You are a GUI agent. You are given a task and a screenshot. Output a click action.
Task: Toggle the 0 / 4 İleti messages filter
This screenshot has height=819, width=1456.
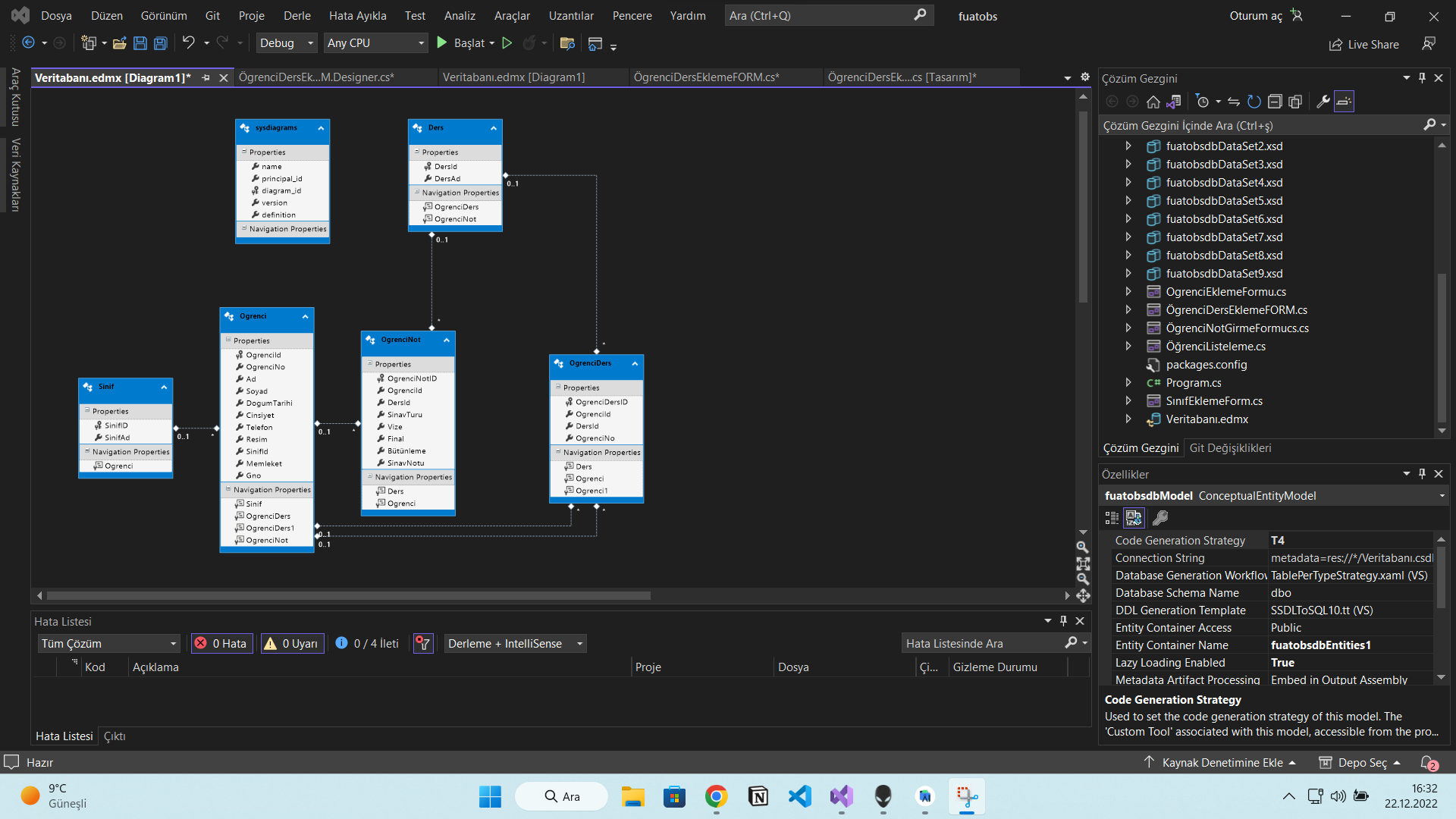[x=367, y=644]
